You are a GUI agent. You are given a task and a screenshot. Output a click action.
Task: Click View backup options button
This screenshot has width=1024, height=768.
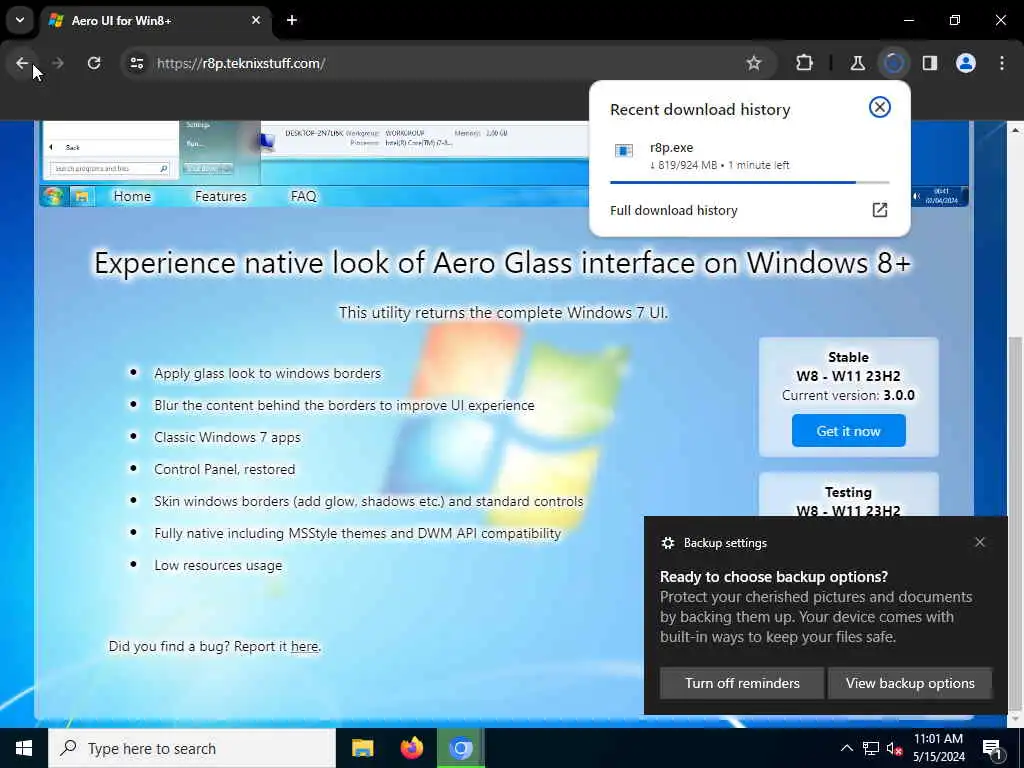point(910,683)
